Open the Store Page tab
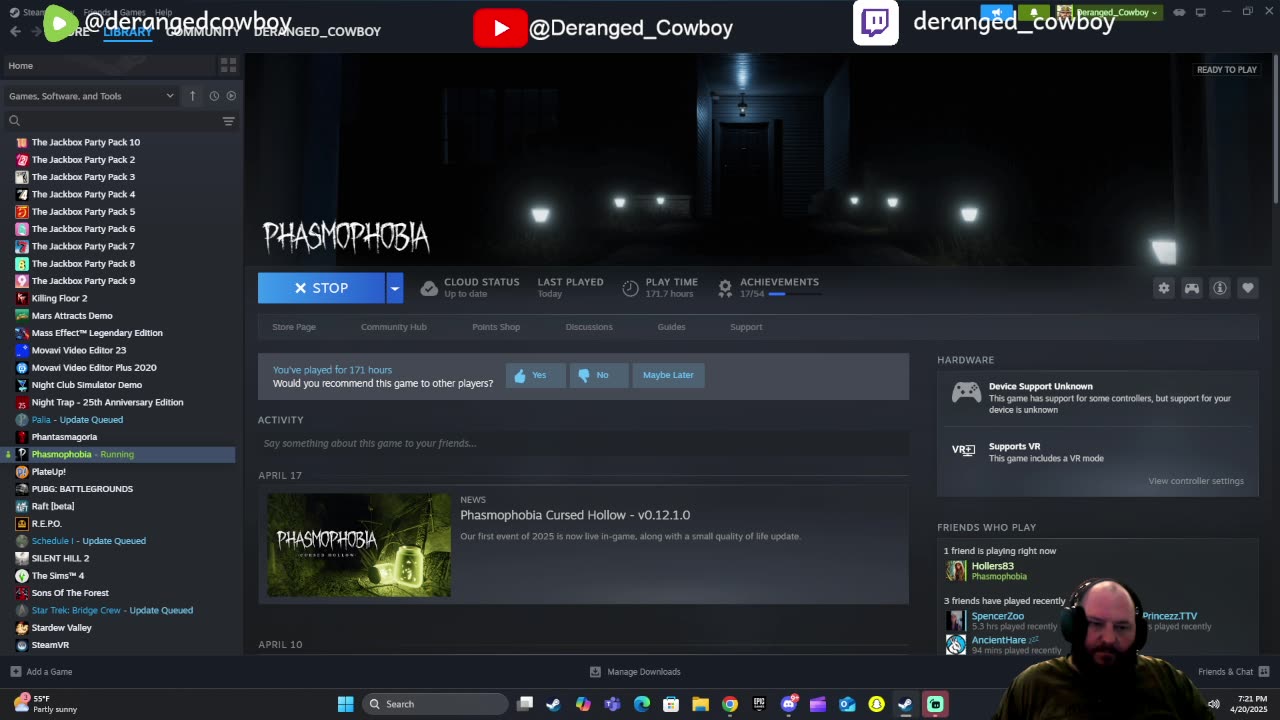Screen dimensions: 1280x720 (x=294, y=327)
